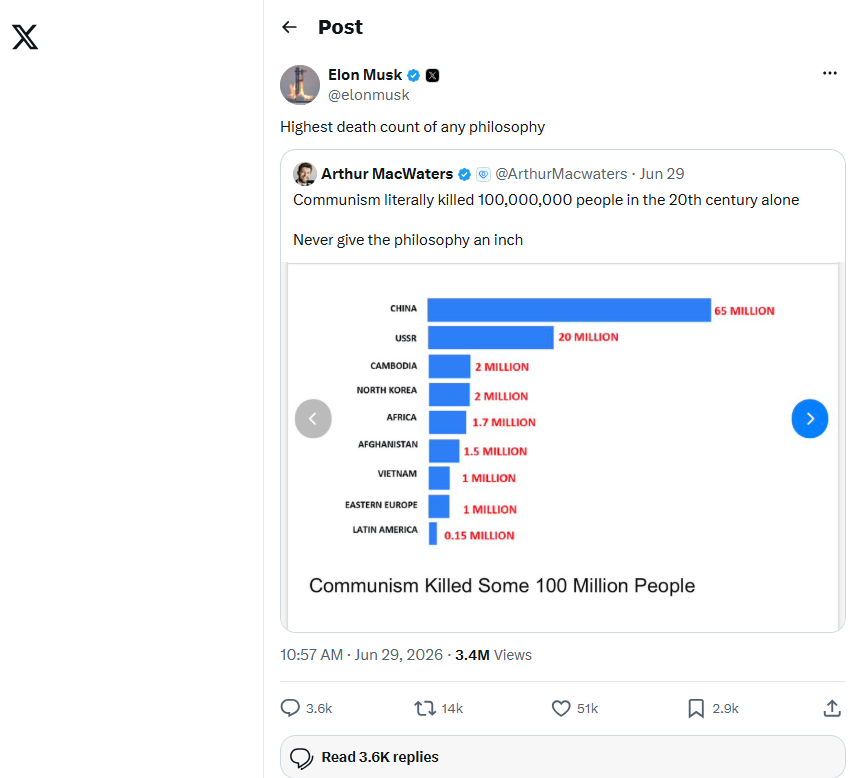Click Arthur MacWaters verified checkmark
The width and height of the screenshot is (859, 778).
(465, 174)
